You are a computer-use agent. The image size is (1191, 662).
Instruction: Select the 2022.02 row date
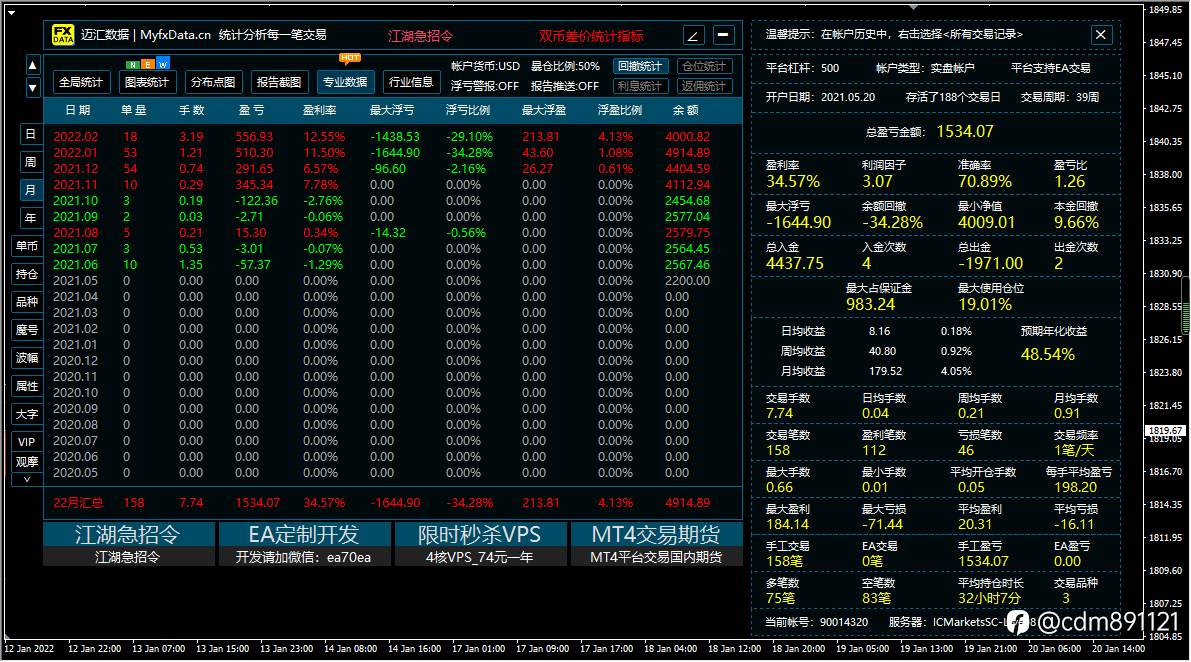coord(75,137)
